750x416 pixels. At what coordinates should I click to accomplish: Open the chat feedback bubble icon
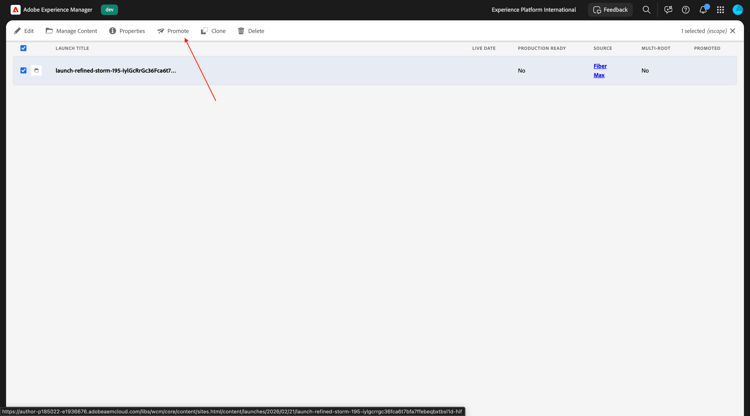pos(668,10)
